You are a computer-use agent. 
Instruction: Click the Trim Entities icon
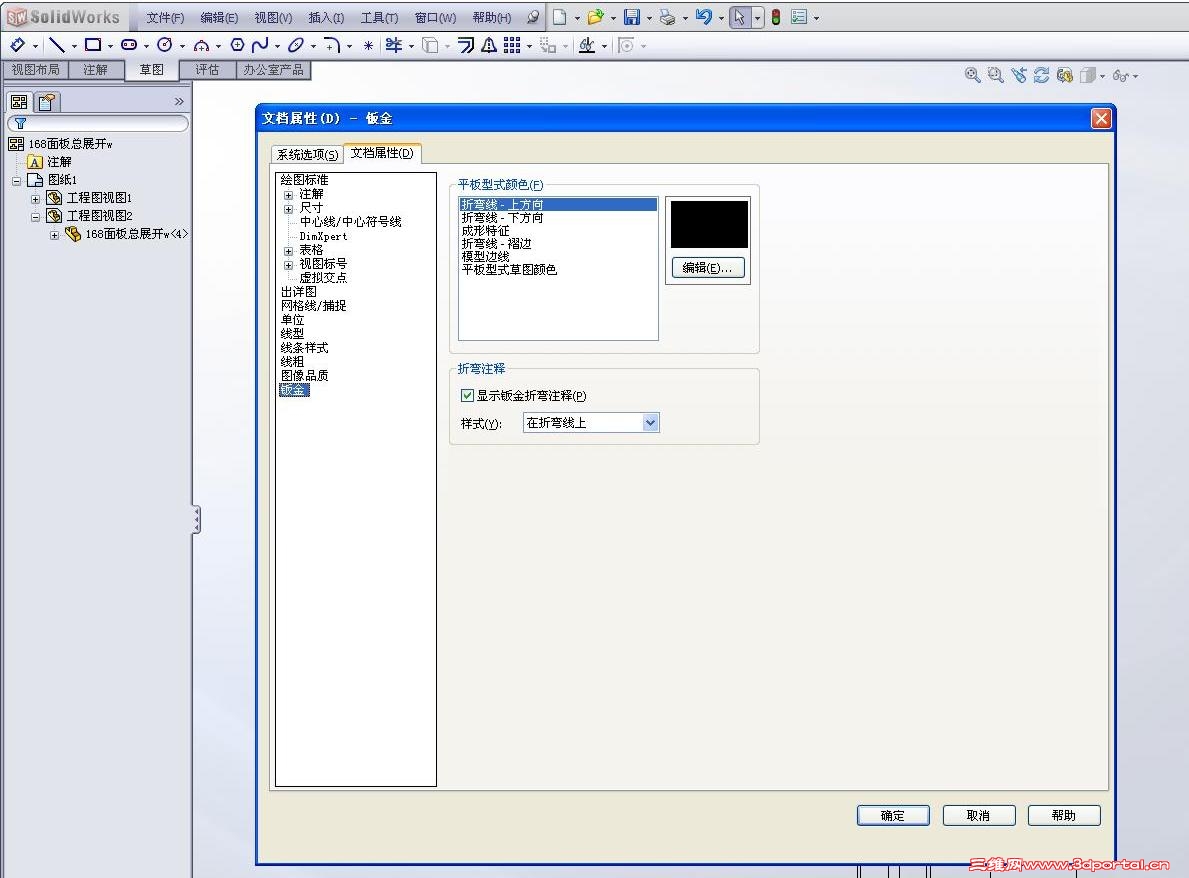(394, 45)
